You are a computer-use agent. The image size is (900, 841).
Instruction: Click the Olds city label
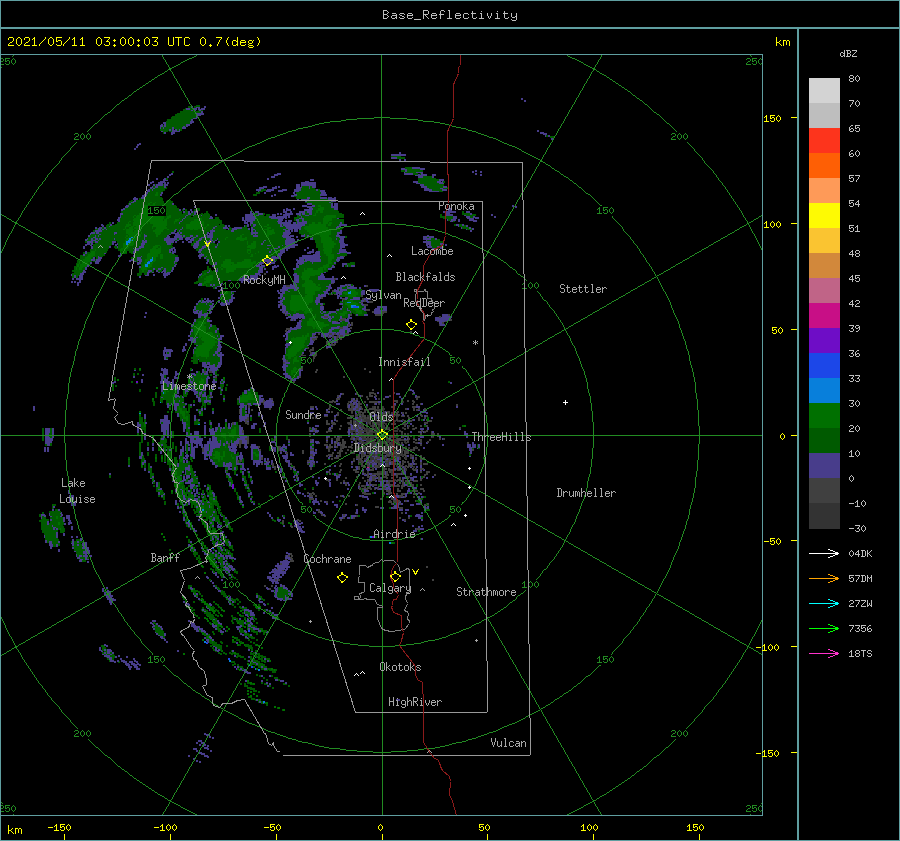click(x=381, y=417)
